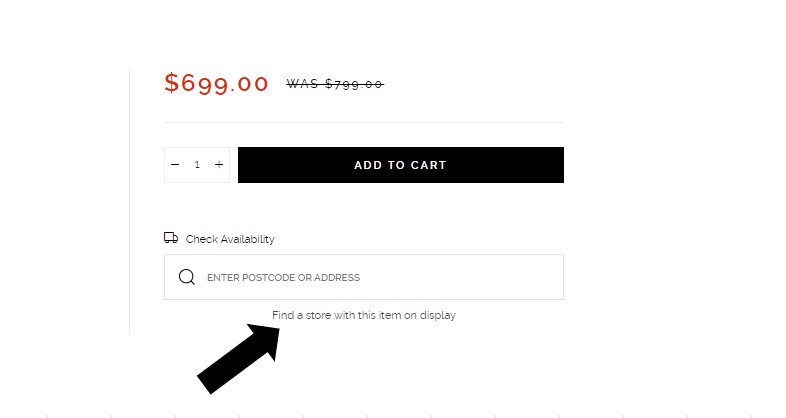Click the magnifying glass search icon

[x=187, y=277]
